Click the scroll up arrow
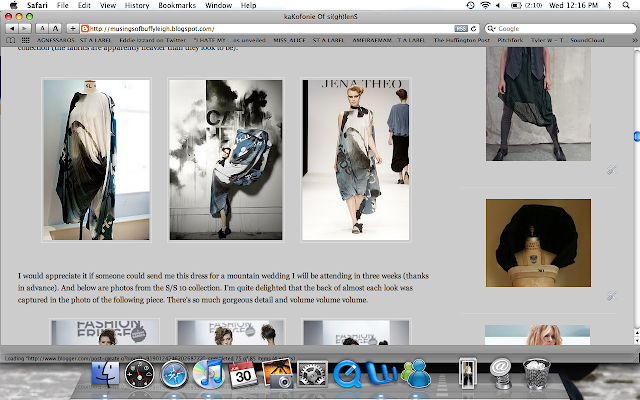The height and width of the screenshot is (400, 640). (x=637, y=333)
